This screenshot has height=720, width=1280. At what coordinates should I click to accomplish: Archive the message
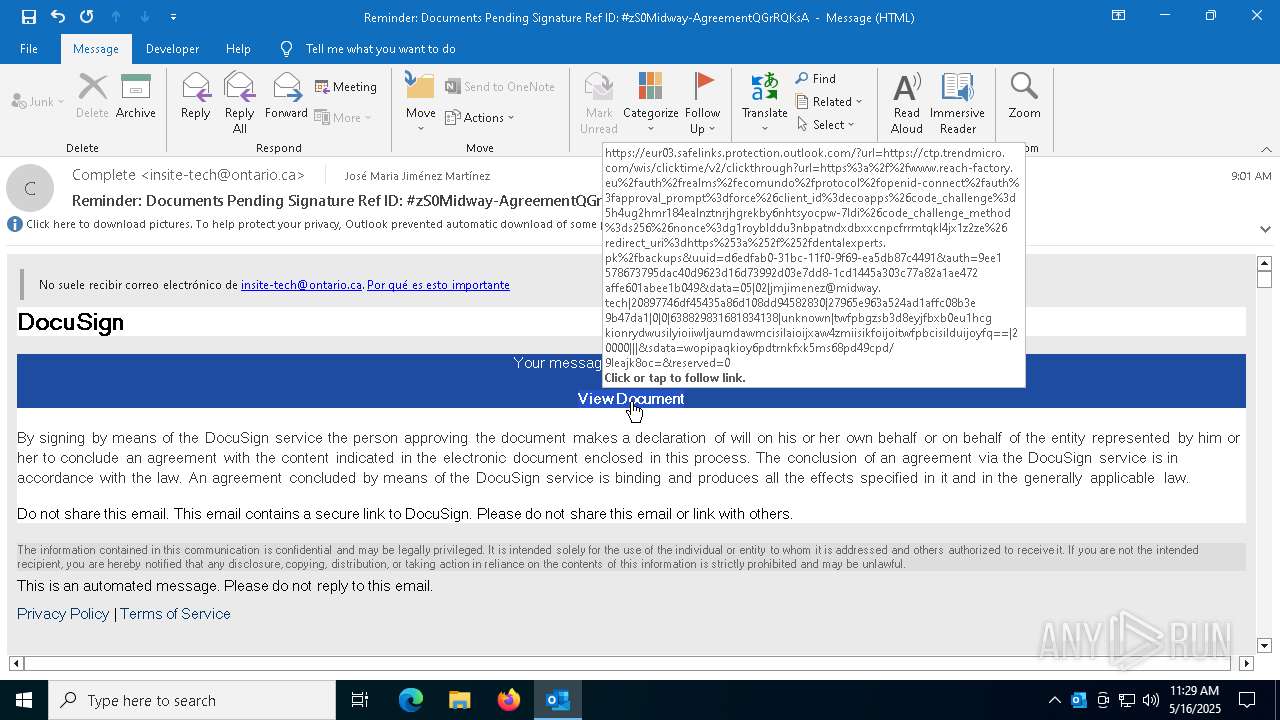click(x=135, y=97)
